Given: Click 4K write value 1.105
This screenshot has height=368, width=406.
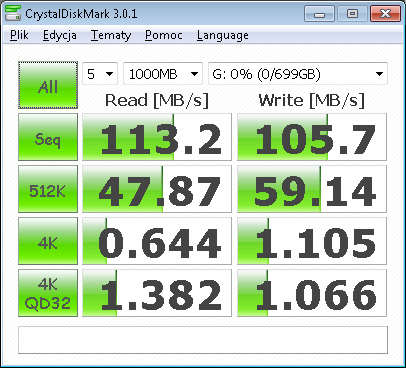Looking at the screenshot, I should coord(312,241).
